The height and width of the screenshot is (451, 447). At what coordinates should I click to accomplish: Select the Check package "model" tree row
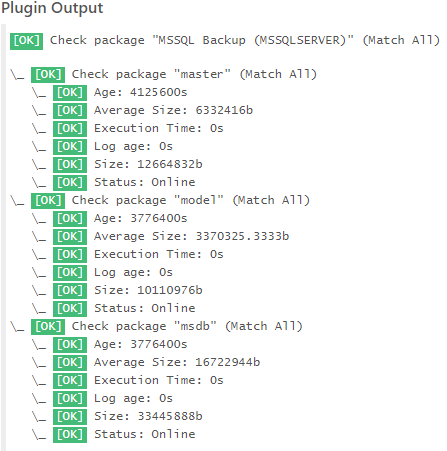point(160,200)
